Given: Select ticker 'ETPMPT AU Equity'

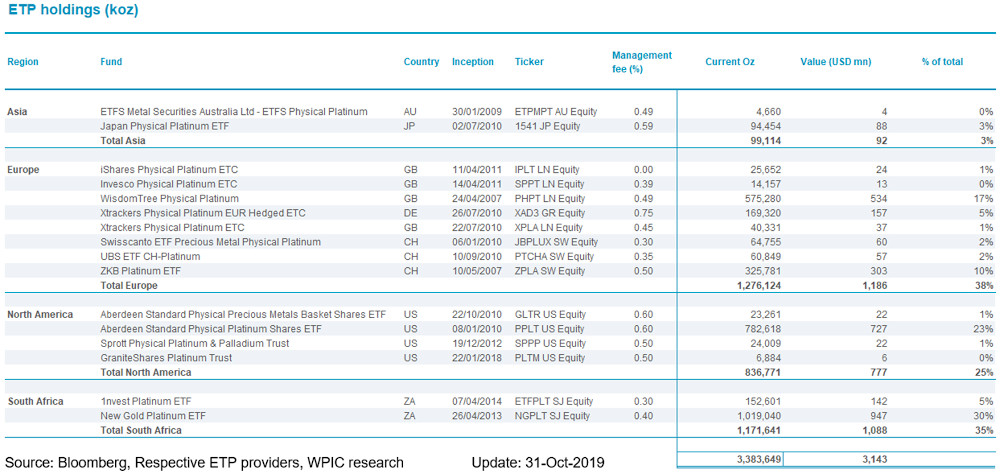Looking at the screenshot, I should [x=555, y=112].
